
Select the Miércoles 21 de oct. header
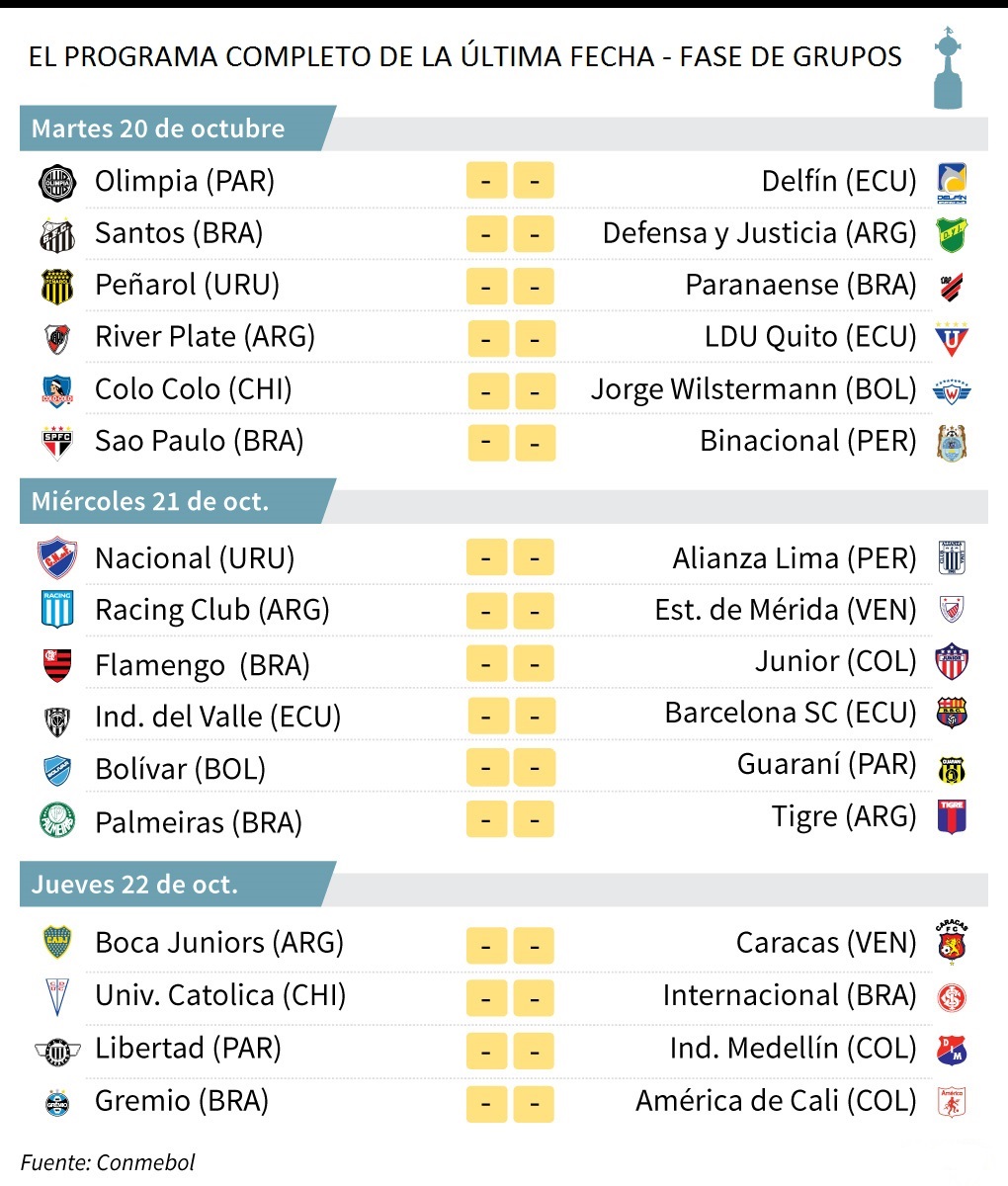point(150,501)
